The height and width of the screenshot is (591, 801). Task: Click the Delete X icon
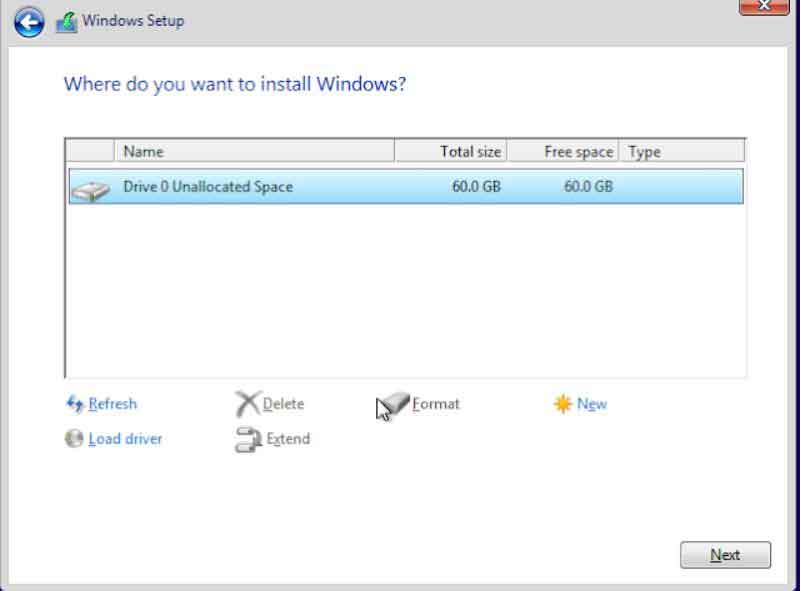tap(247, 404)
